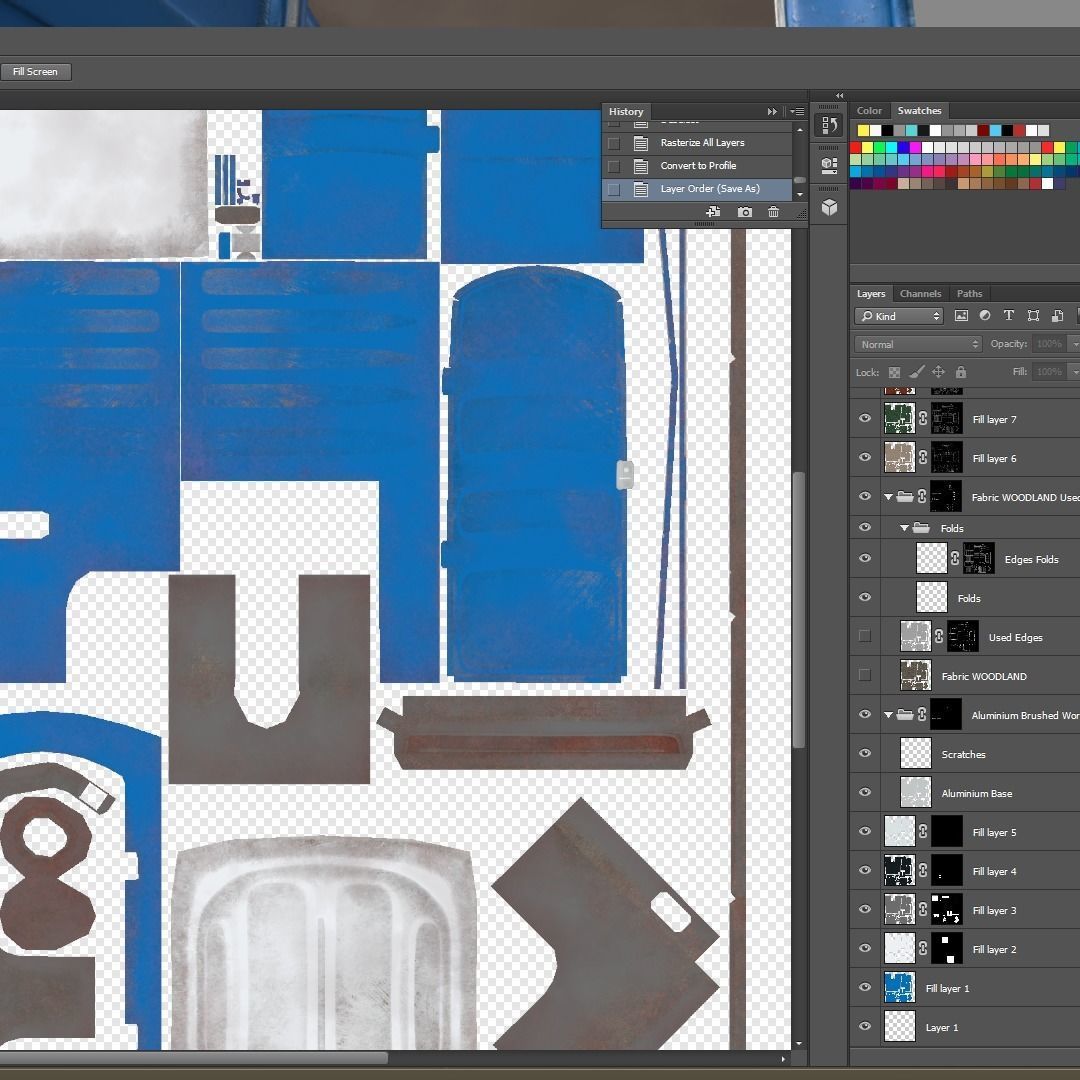This screenshot has width=1080, height=1080.
Task: Pick the cyan swatch in first row
Action: (x=891, y=147)
